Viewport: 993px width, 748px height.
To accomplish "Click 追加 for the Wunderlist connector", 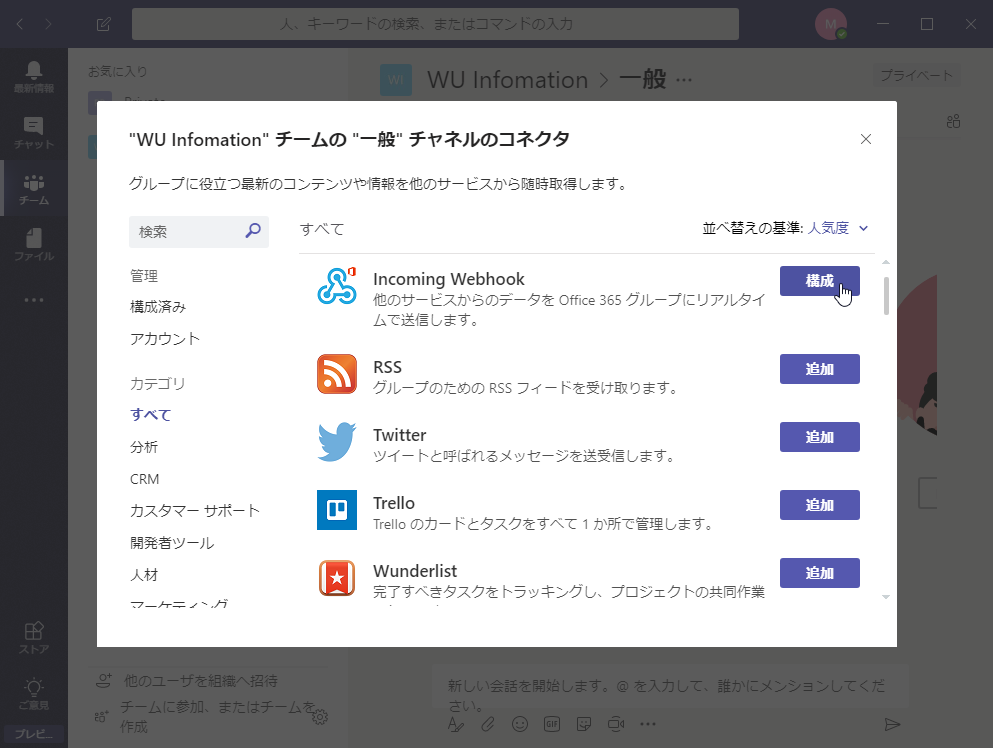I will pyautogui.click(x=819, y=573).
